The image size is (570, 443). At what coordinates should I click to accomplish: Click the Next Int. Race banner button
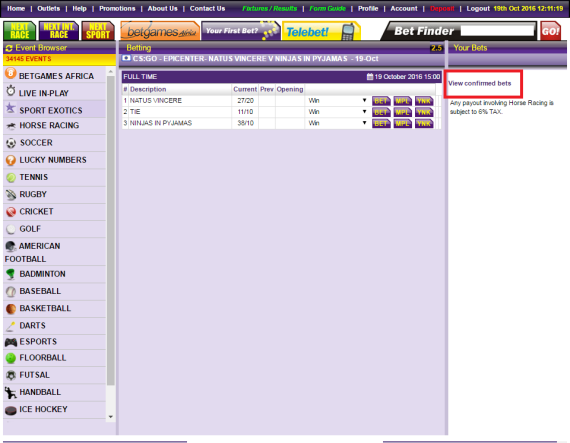click(59, 31)
